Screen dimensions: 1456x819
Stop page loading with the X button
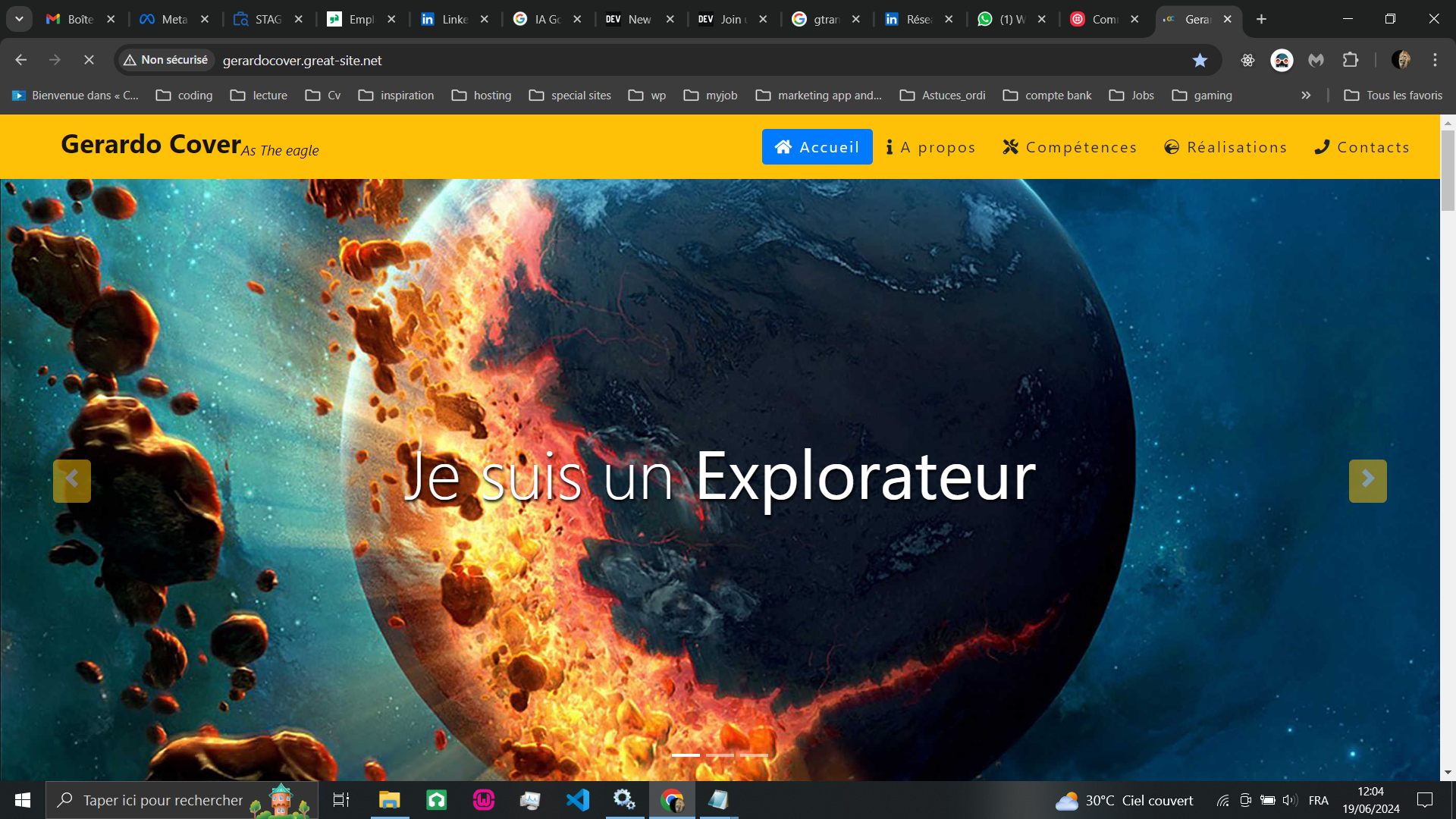pos(89,60)
